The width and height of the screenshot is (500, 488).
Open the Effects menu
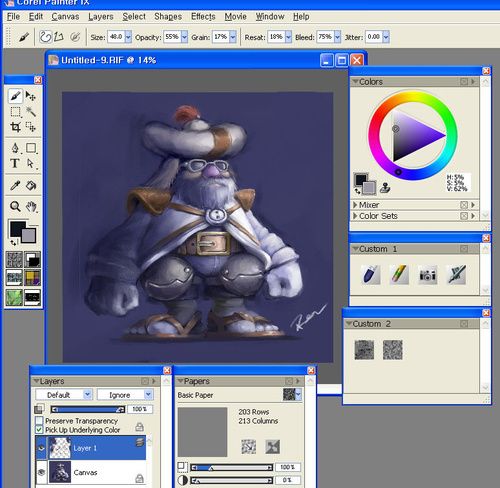[x=203, y=16]
